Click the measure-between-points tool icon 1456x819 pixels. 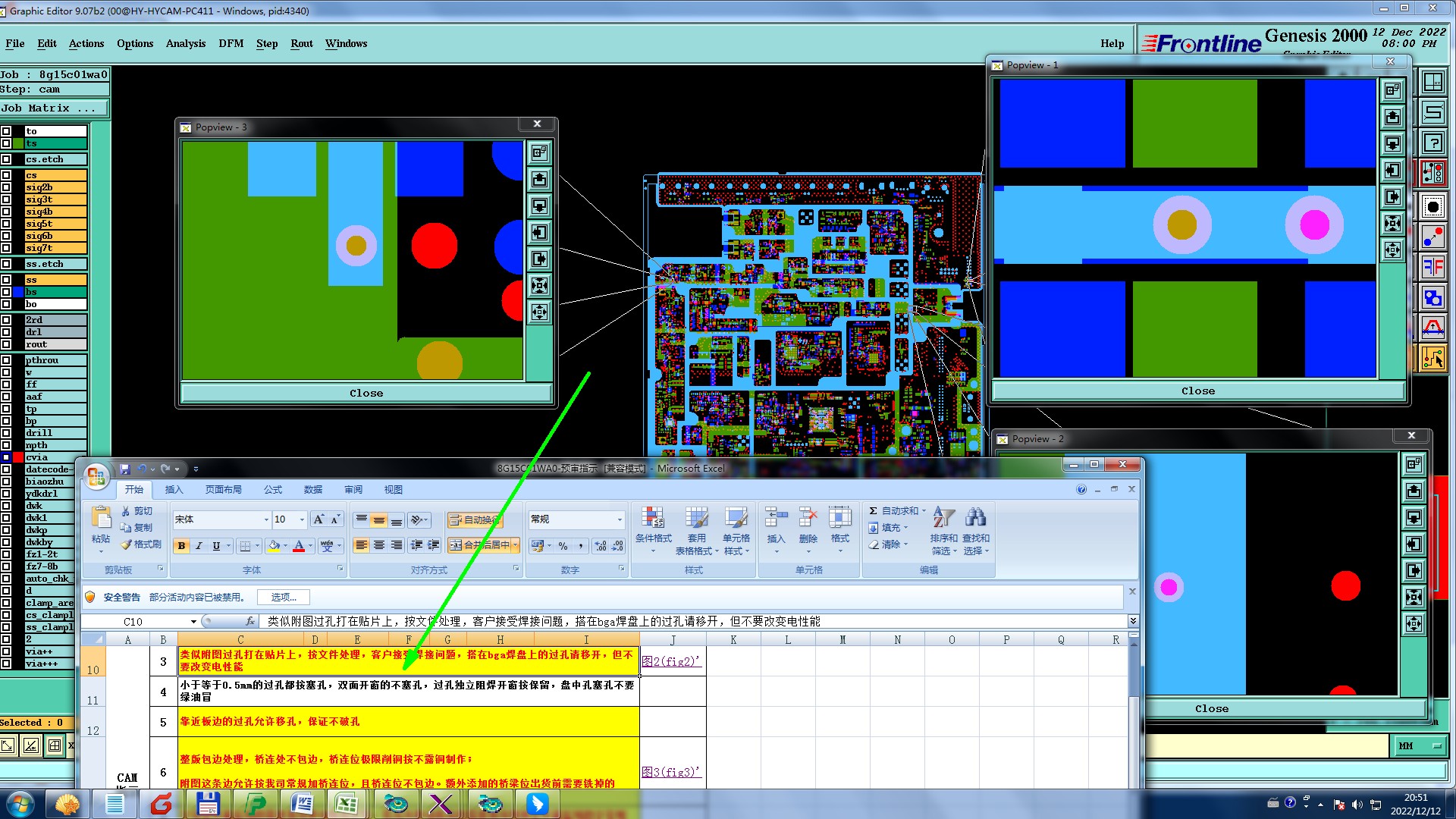(1432, 237)
